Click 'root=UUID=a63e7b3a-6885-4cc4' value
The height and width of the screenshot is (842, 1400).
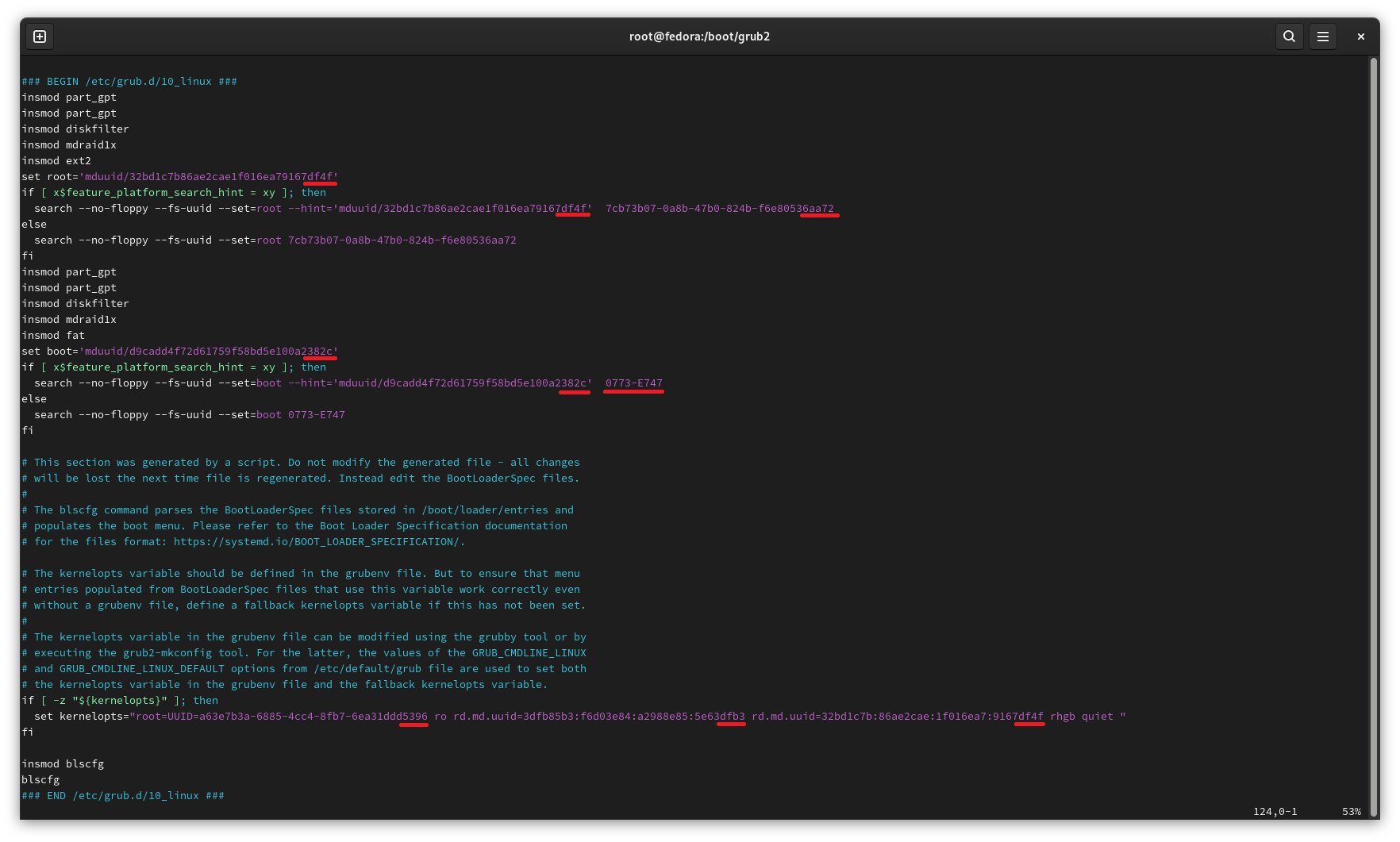pyautogui.click(x=282, y=716)
